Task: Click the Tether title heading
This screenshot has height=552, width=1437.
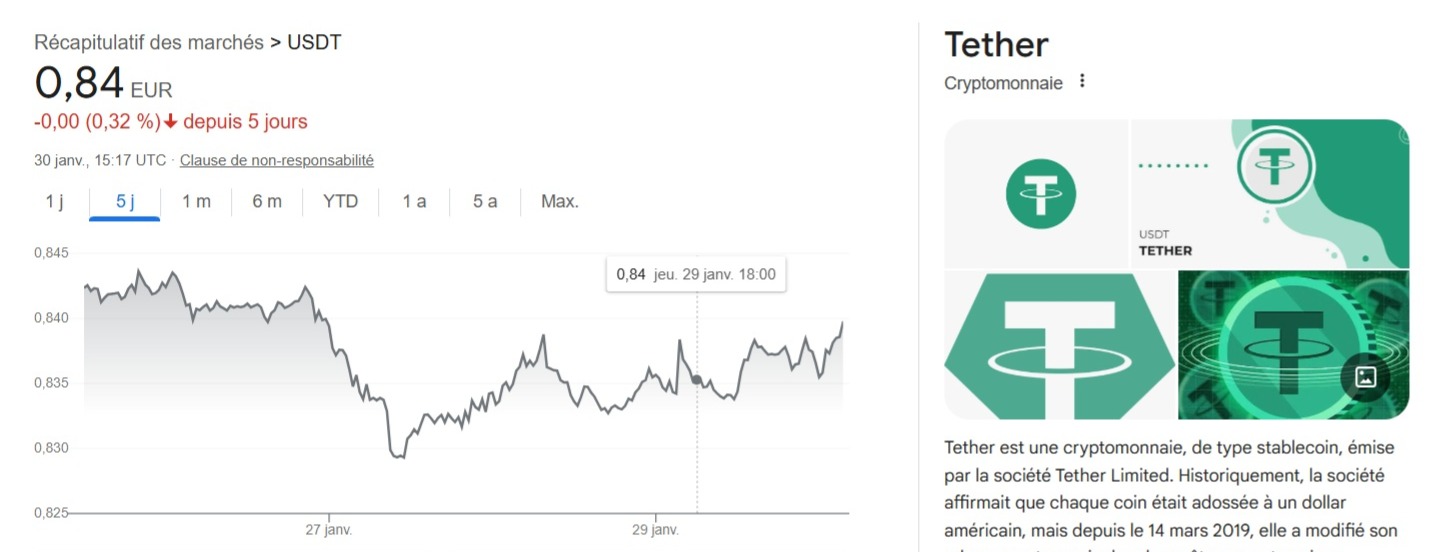Action: pyautogui.click(x=996, y=44)
